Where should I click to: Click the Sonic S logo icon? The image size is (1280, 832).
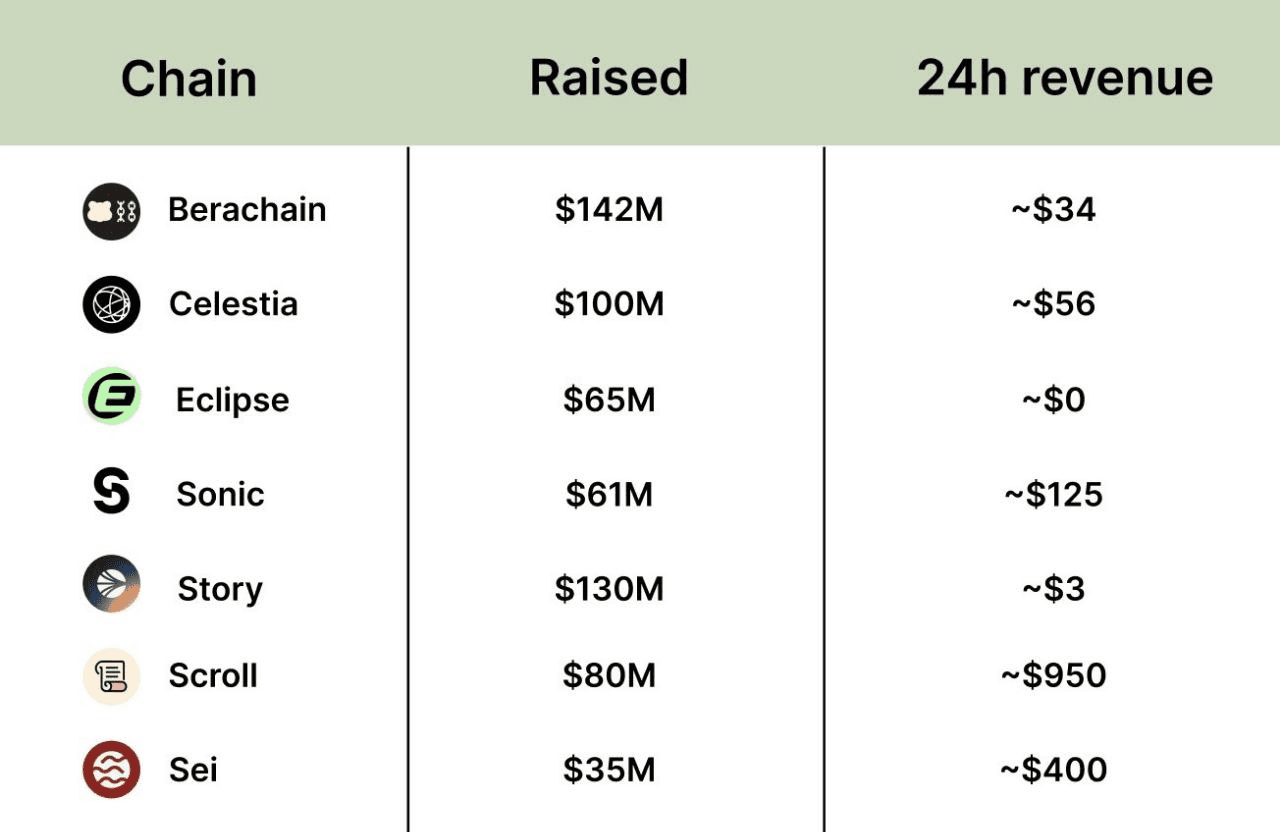tap(111, 493)
